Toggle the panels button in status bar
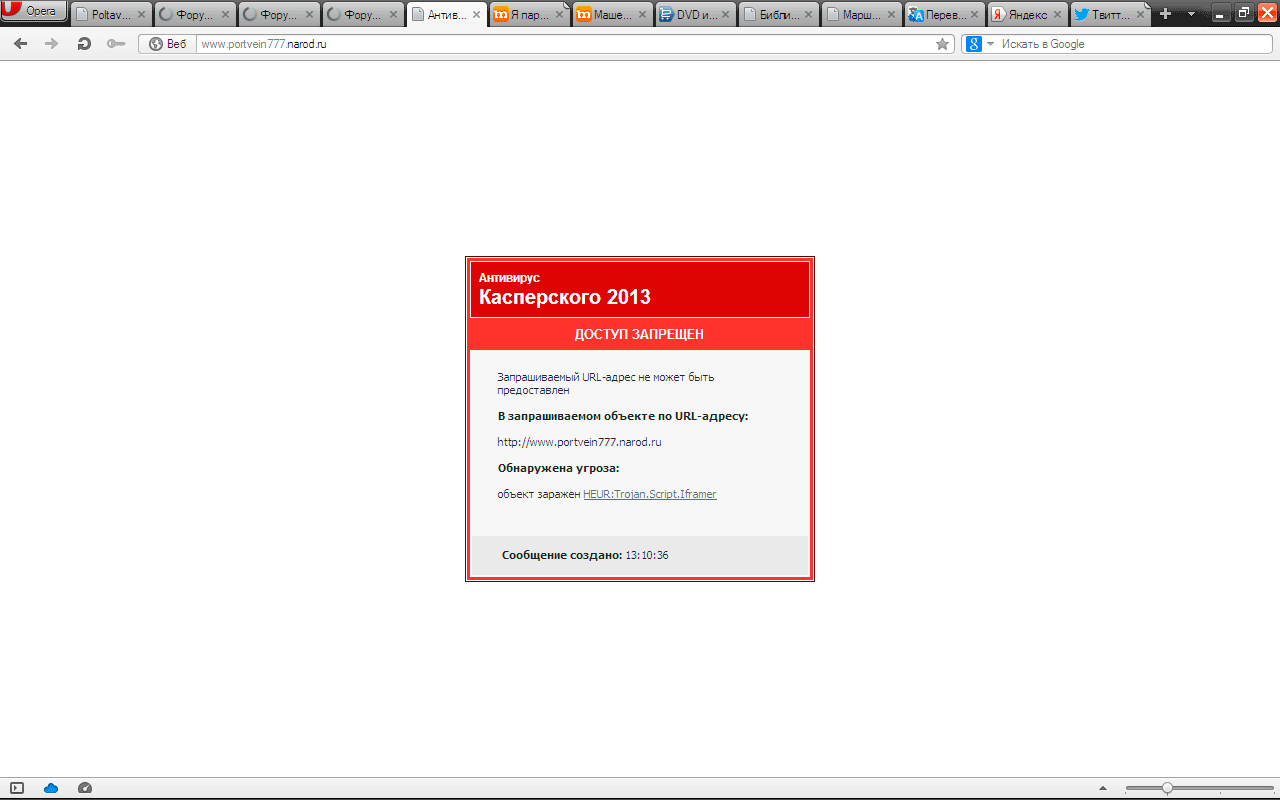 click(17, 788)
